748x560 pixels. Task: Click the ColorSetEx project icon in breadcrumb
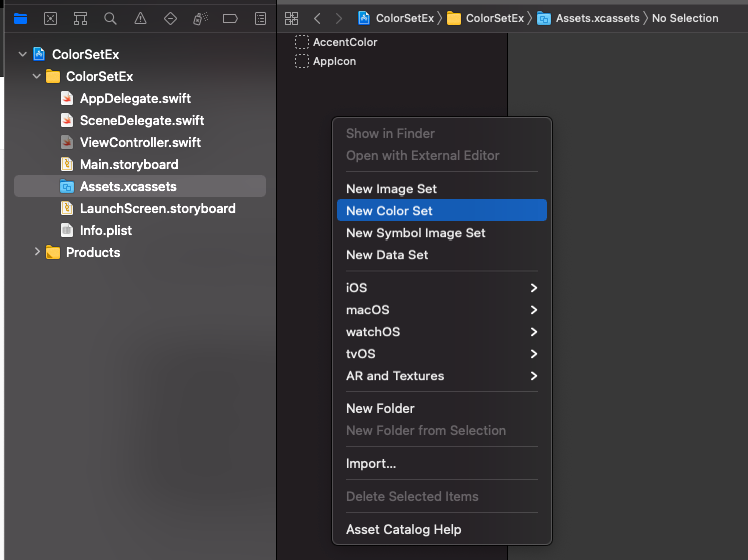pos(364,18)
